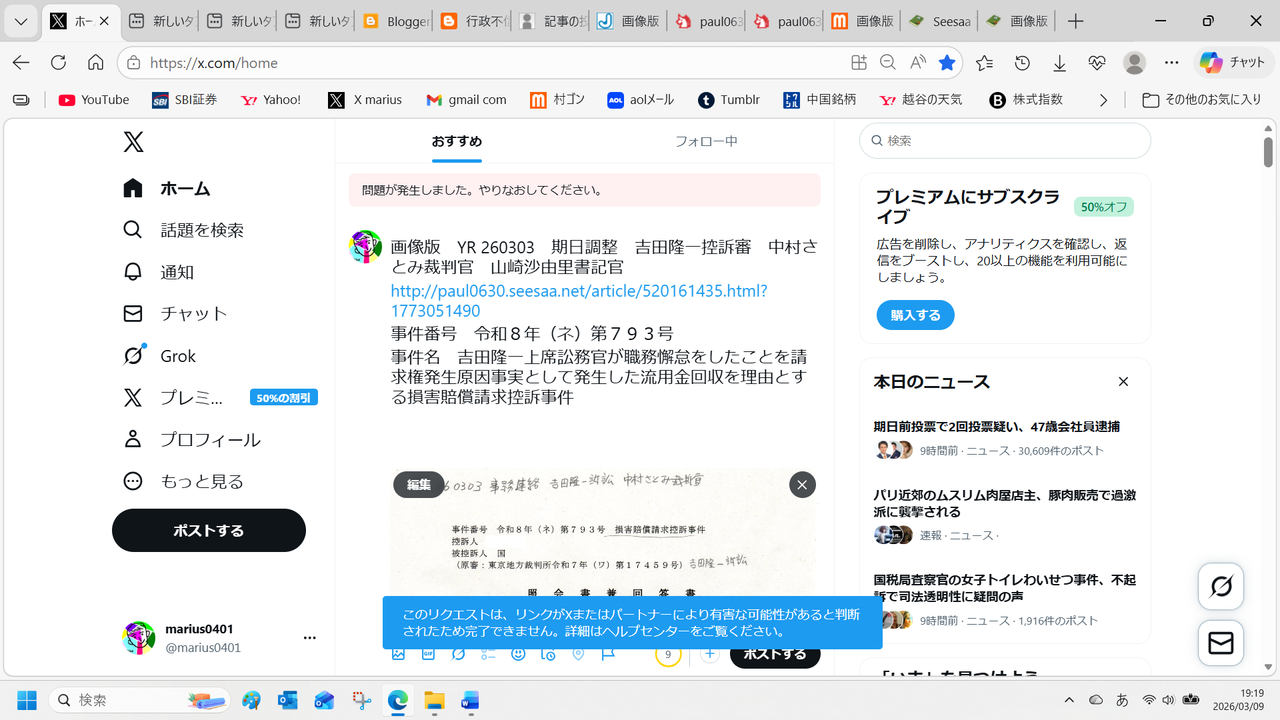Click 購入する premium button
Viewport: 1280px width, 720px height.
(x=915, y=315)
